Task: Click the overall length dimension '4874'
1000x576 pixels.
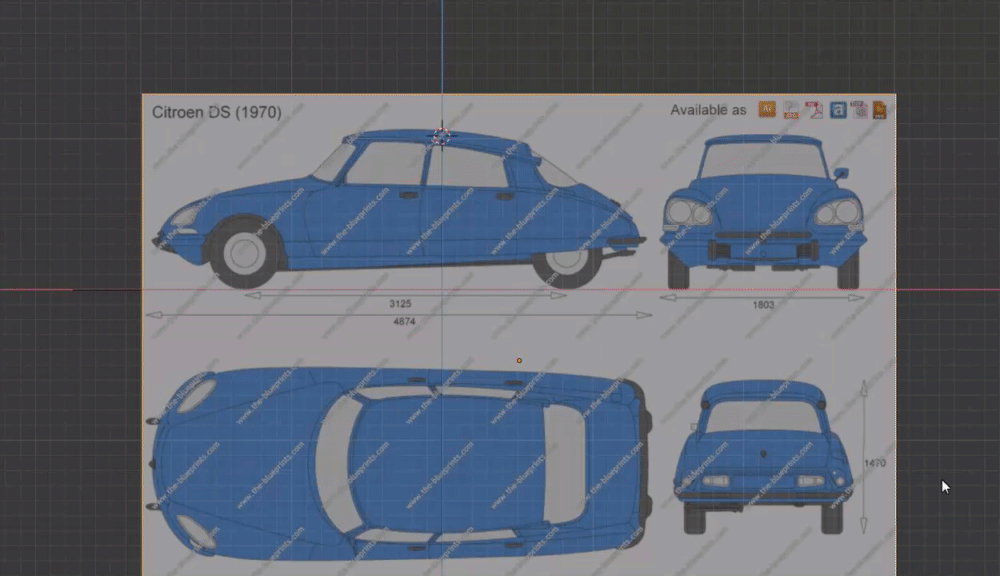Action: pos(404,321)
